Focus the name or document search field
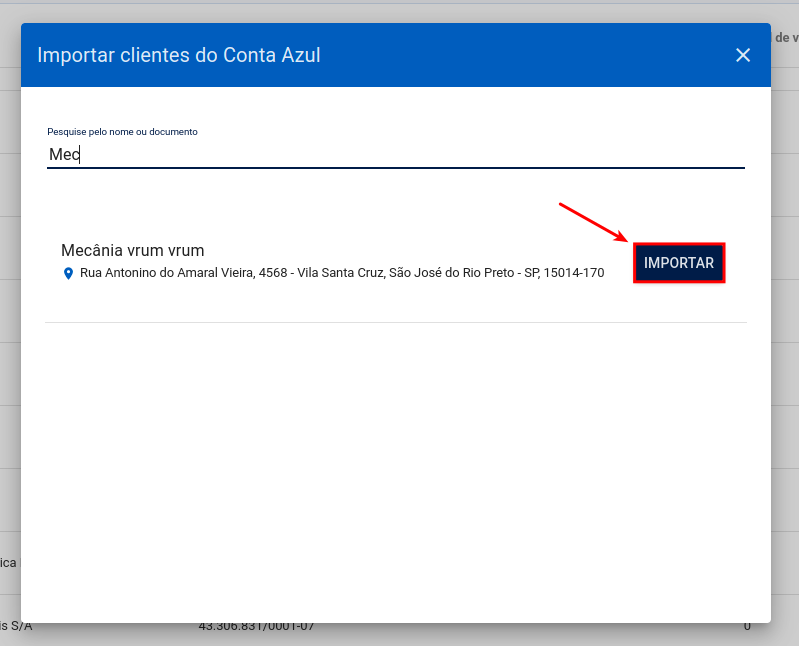Screen dimensions: 799x646 [x=396, y=154]
